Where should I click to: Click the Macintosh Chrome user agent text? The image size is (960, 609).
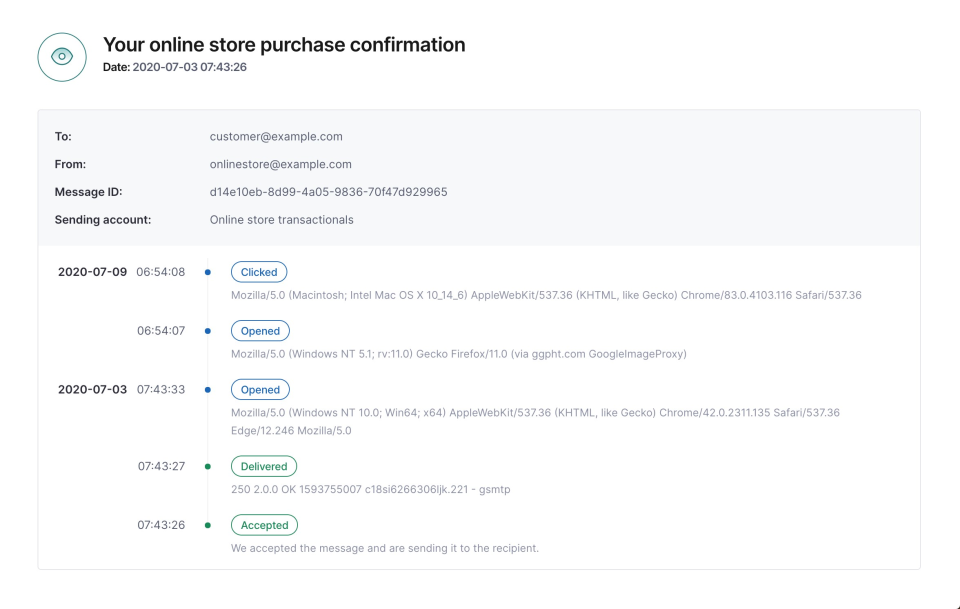click(x=546, y=295)
